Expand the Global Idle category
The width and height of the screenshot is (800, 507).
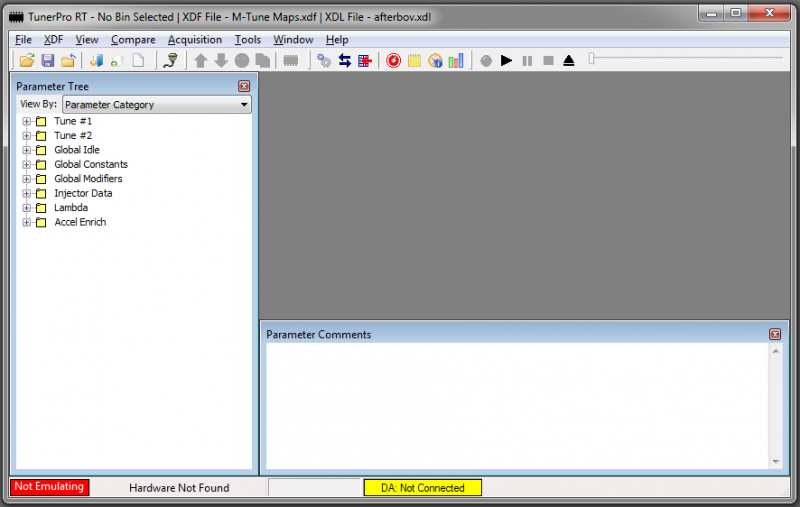click(26, 150)
